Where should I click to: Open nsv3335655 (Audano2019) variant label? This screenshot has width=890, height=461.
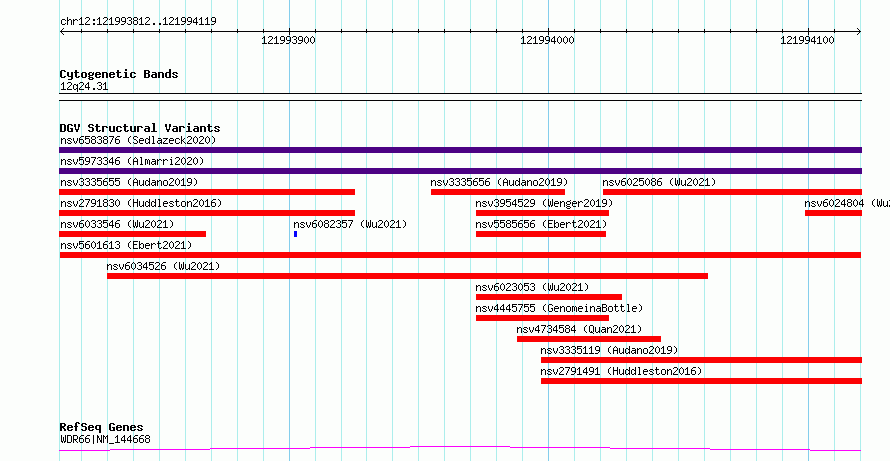click(x=129, y=182)
